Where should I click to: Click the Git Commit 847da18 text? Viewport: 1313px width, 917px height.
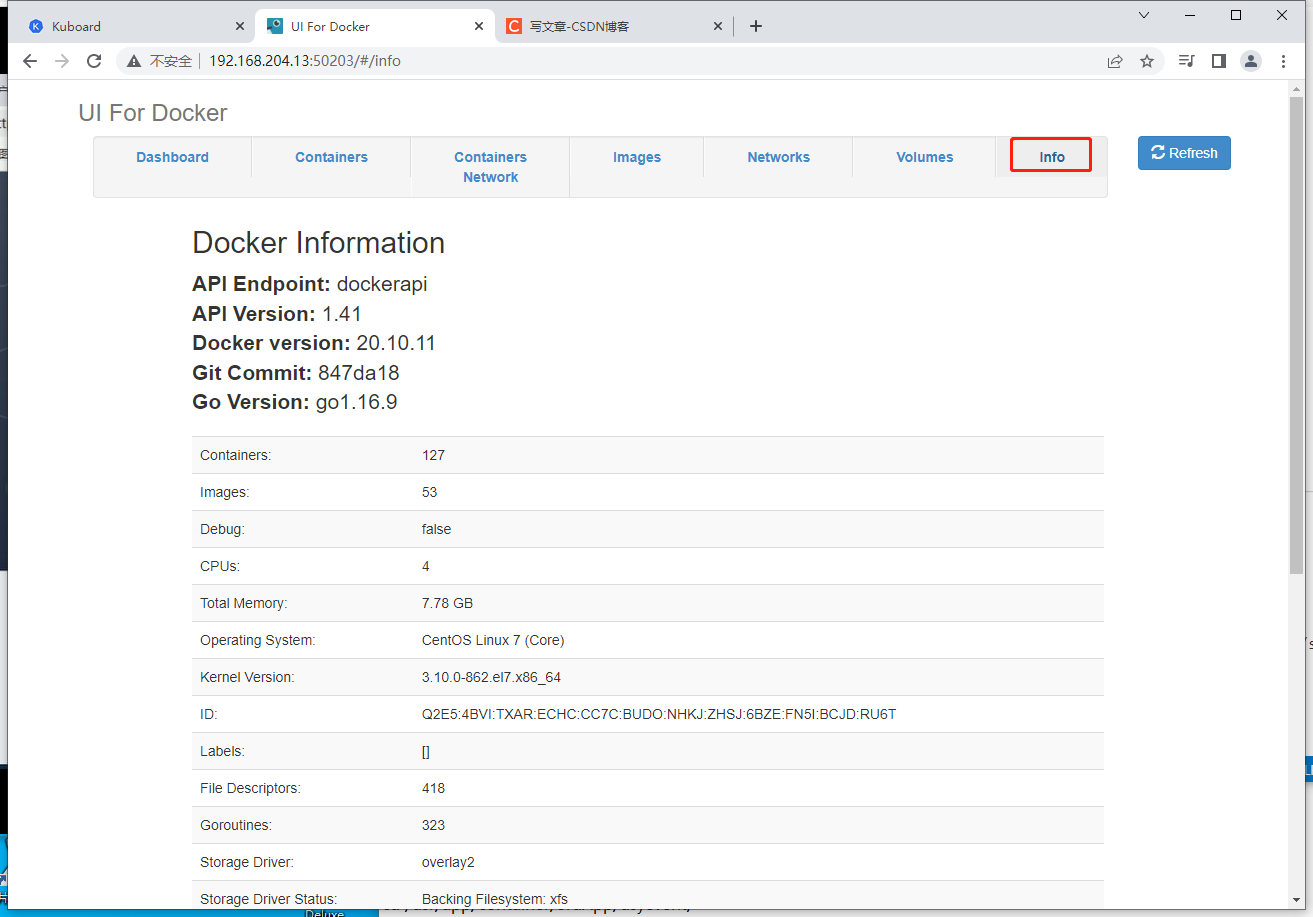point(296,373)
